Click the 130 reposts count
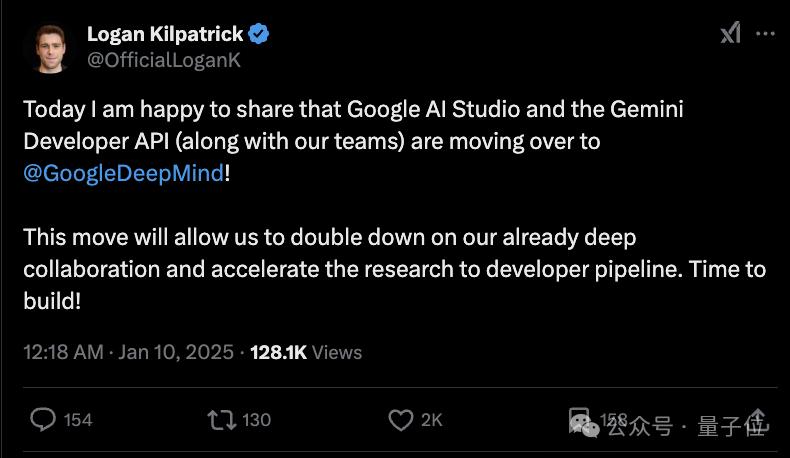790x458 pixels. point(257,420)
